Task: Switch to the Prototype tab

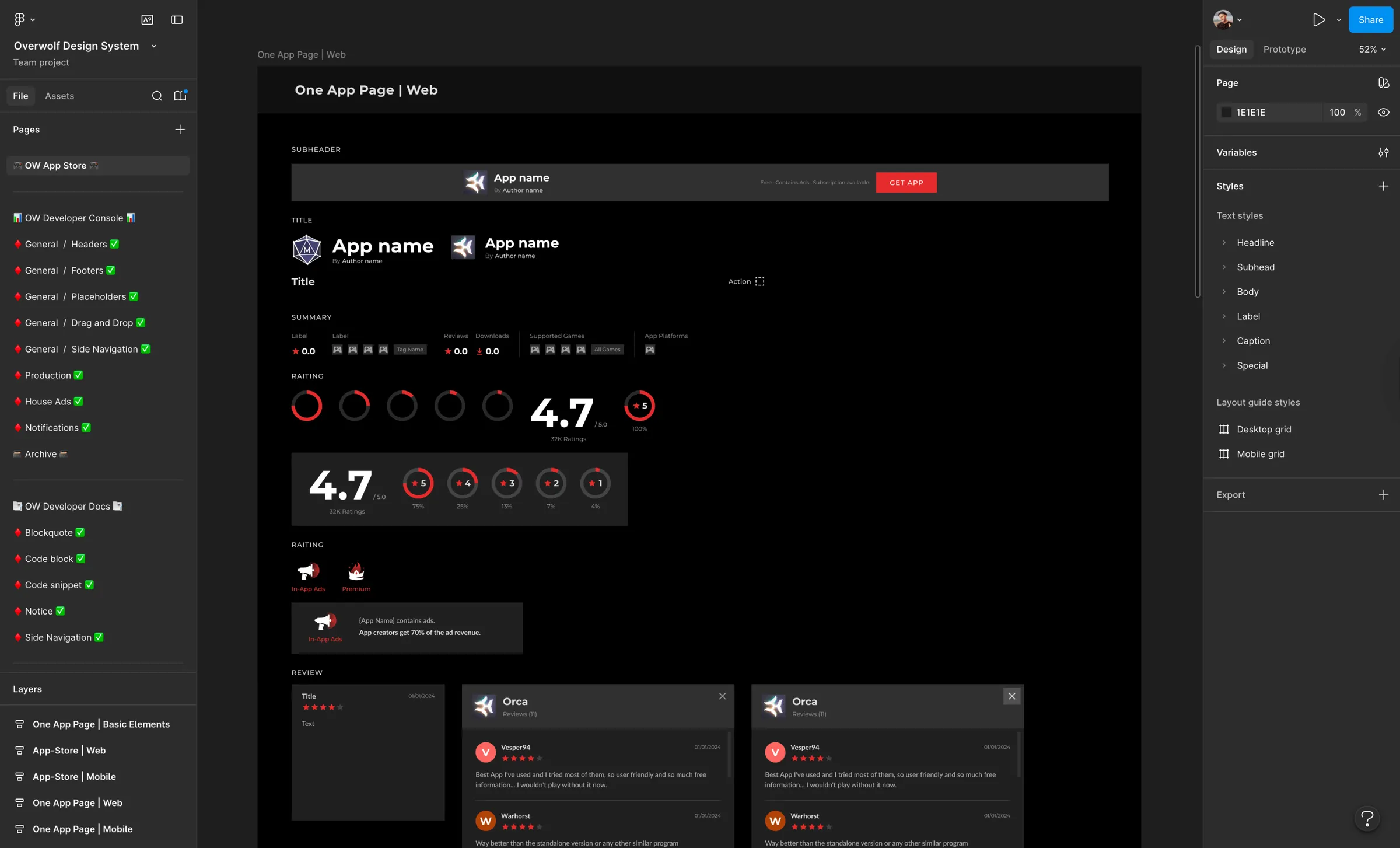Action: tap(1284, 50)
